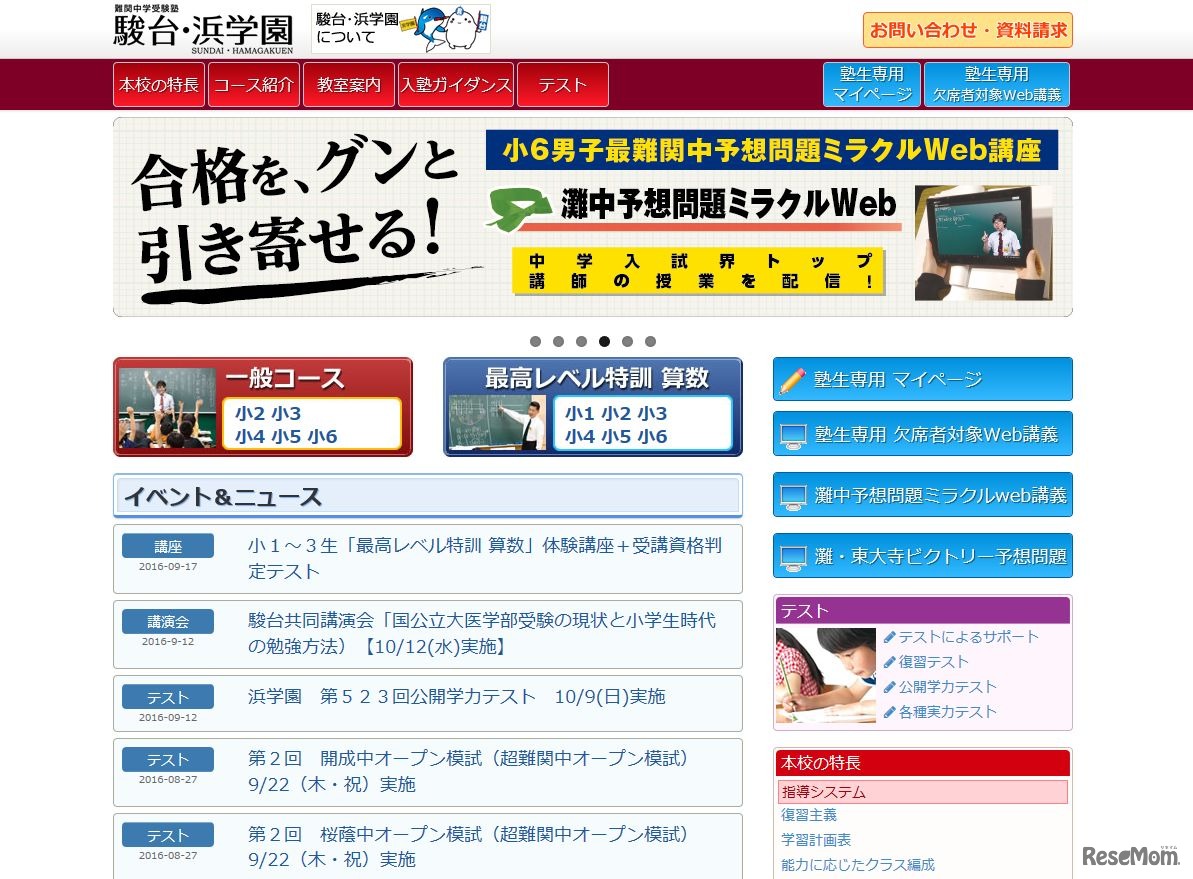Open 復習主義 sidebar link

coord(809,815)
